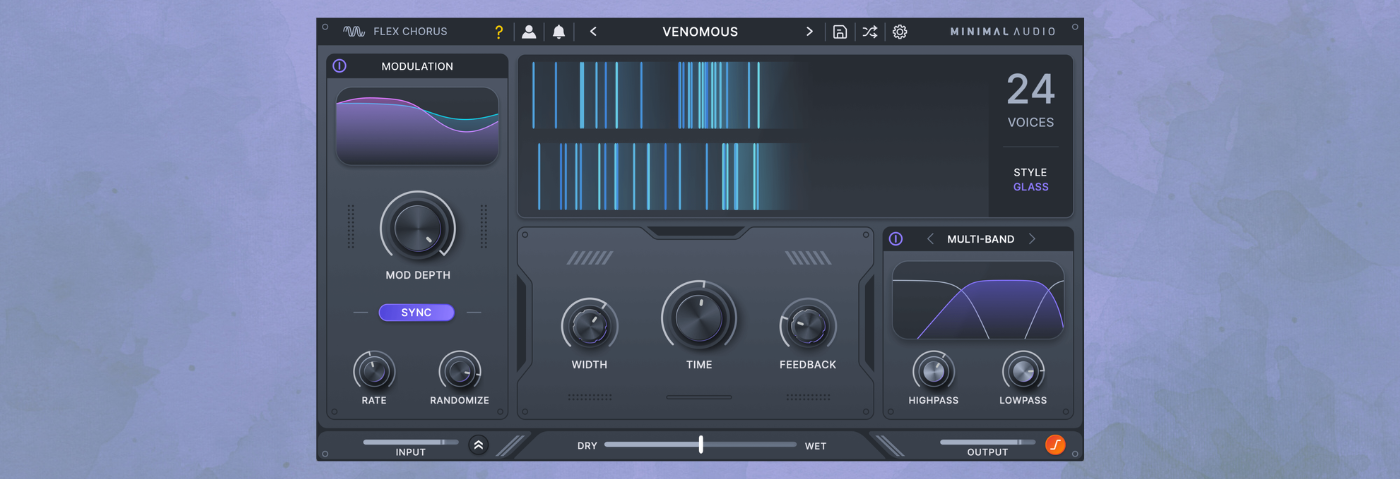Click the Output level slider
1400x479 pixels.
pyautogui.click(x=988, y=442)
